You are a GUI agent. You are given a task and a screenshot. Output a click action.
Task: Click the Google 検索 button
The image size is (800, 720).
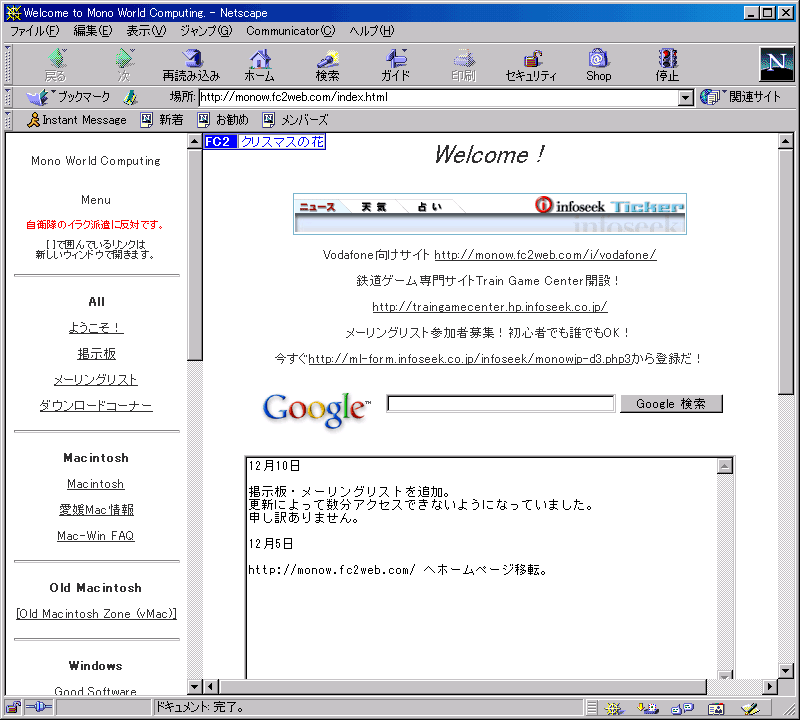671,404
